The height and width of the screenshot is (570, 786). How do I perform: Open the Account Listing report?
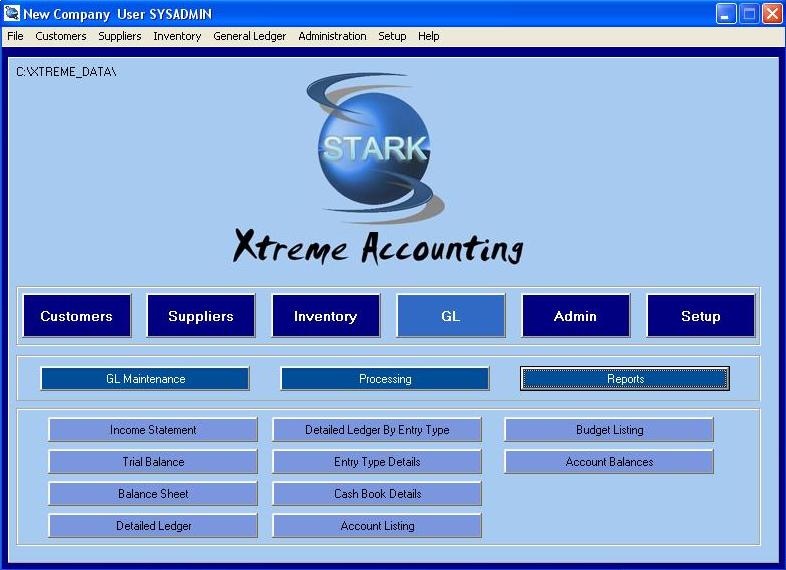click(x=377, y=526)
